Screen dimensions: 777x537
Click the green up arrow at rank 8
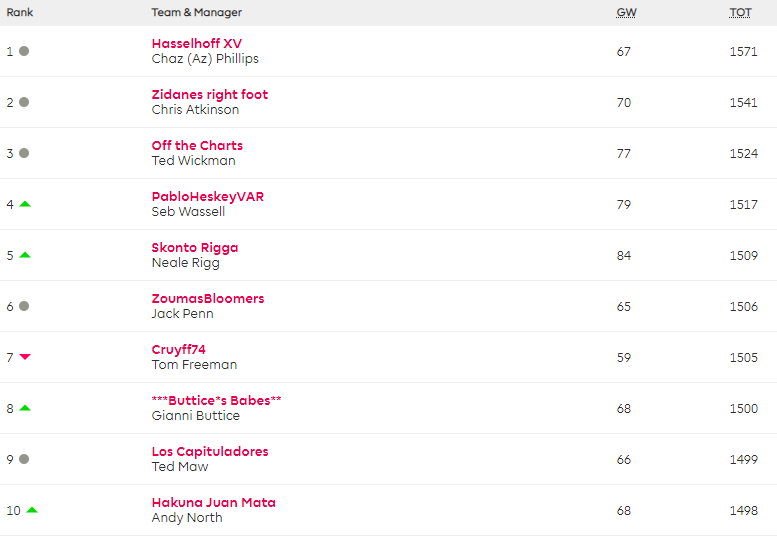coord(25,408)
